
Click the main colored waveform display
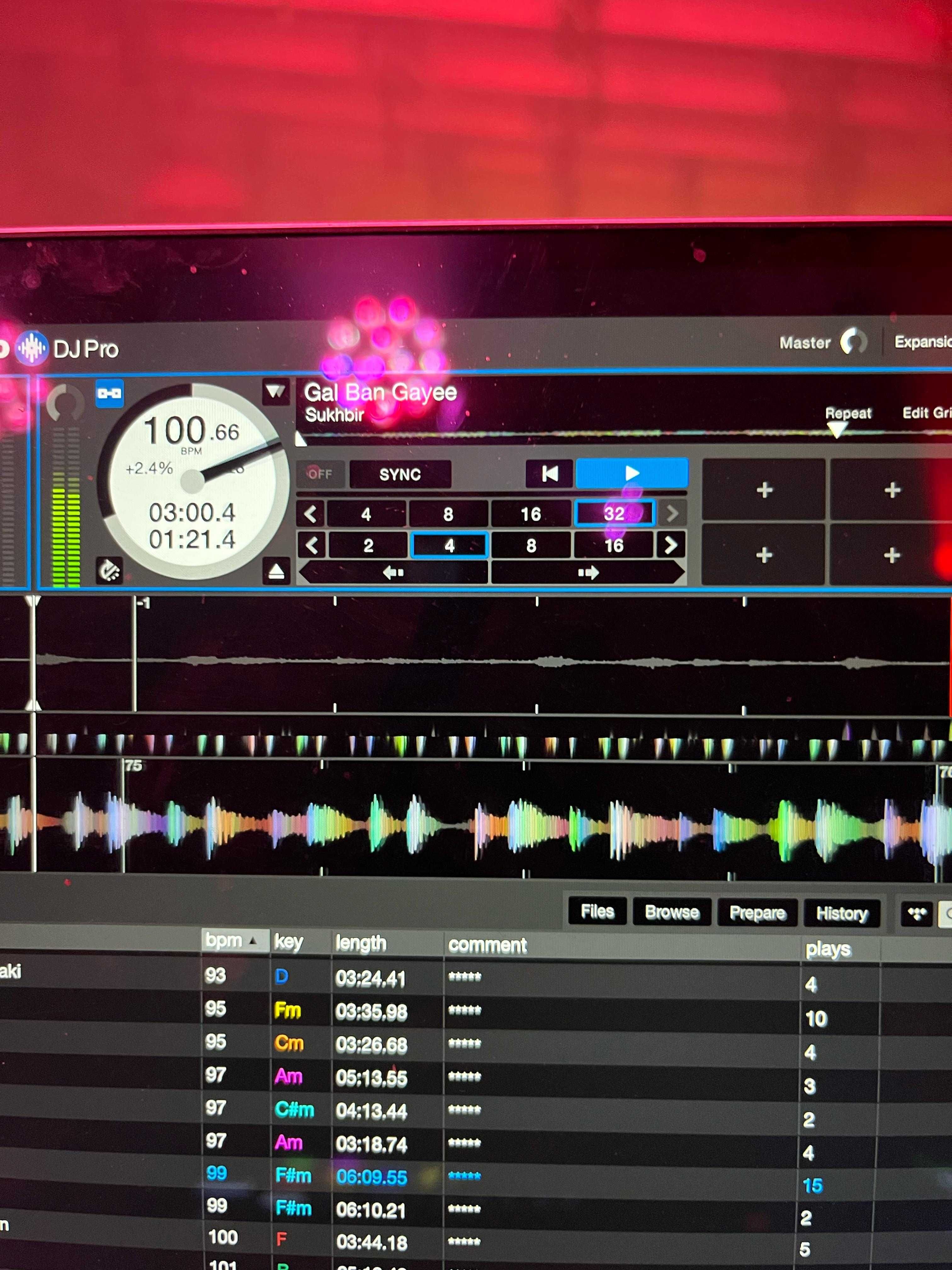tap(476, 821)
